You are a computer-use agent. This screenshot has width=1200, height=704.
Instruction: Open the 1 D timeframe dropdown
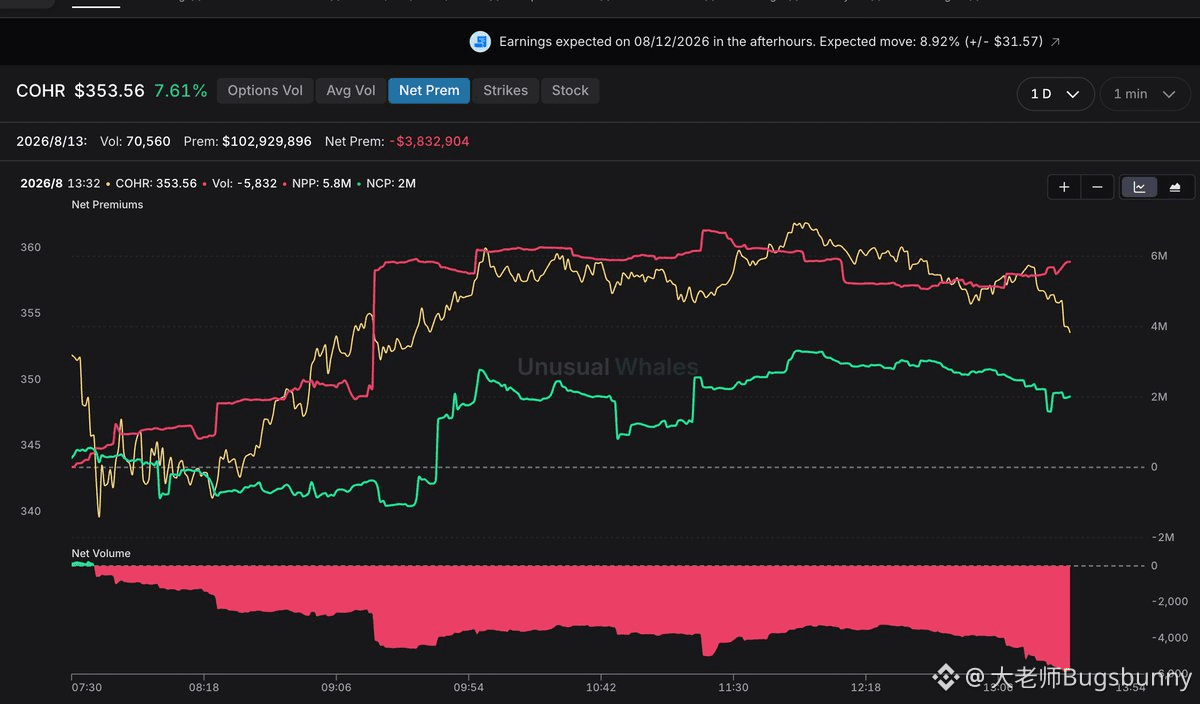pos(1055,94)
